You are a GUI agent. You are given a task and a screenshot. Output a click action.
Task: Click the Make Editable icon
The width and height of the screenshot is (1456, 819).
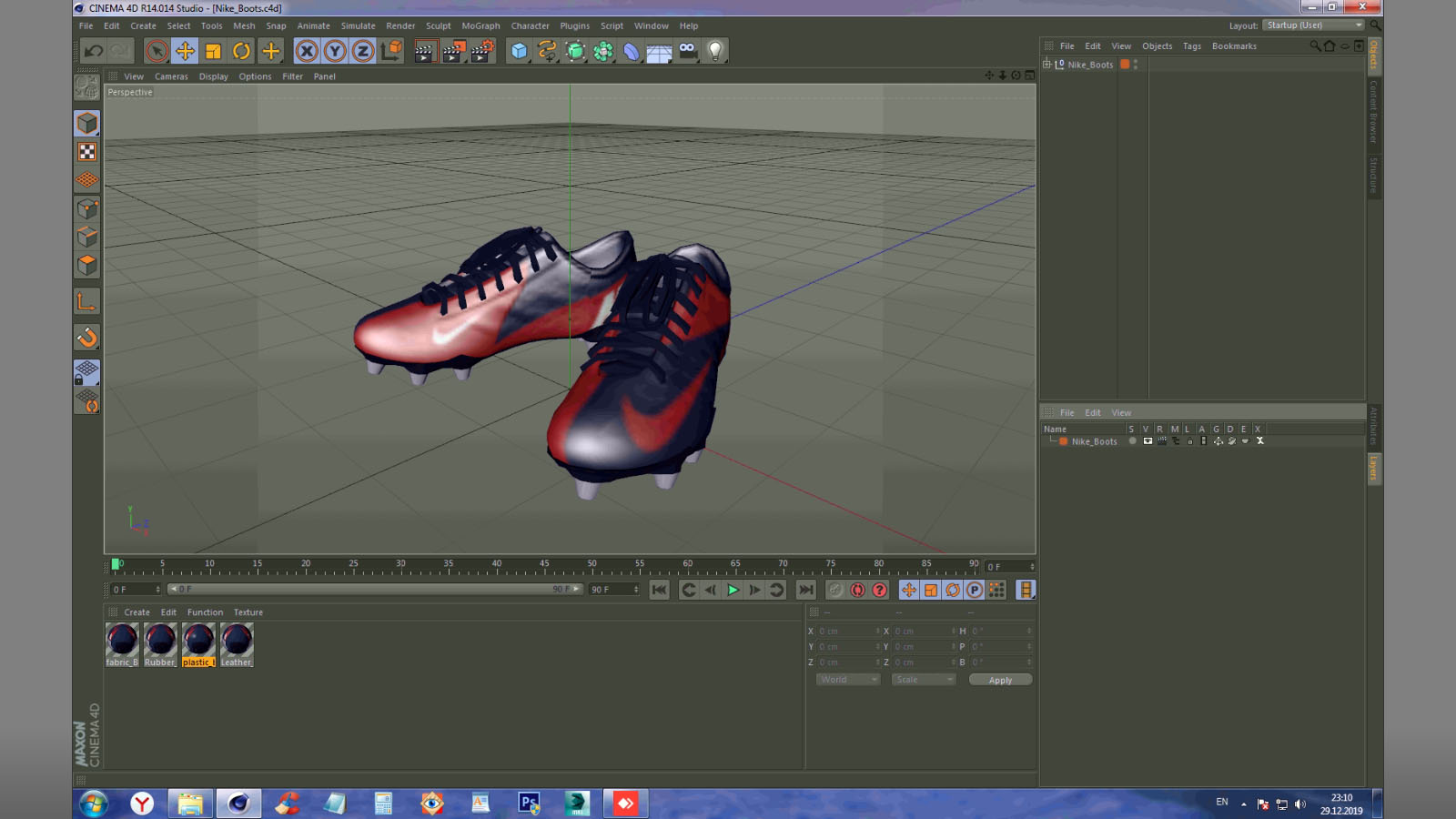pyautogui.click(x=86, y=87)
